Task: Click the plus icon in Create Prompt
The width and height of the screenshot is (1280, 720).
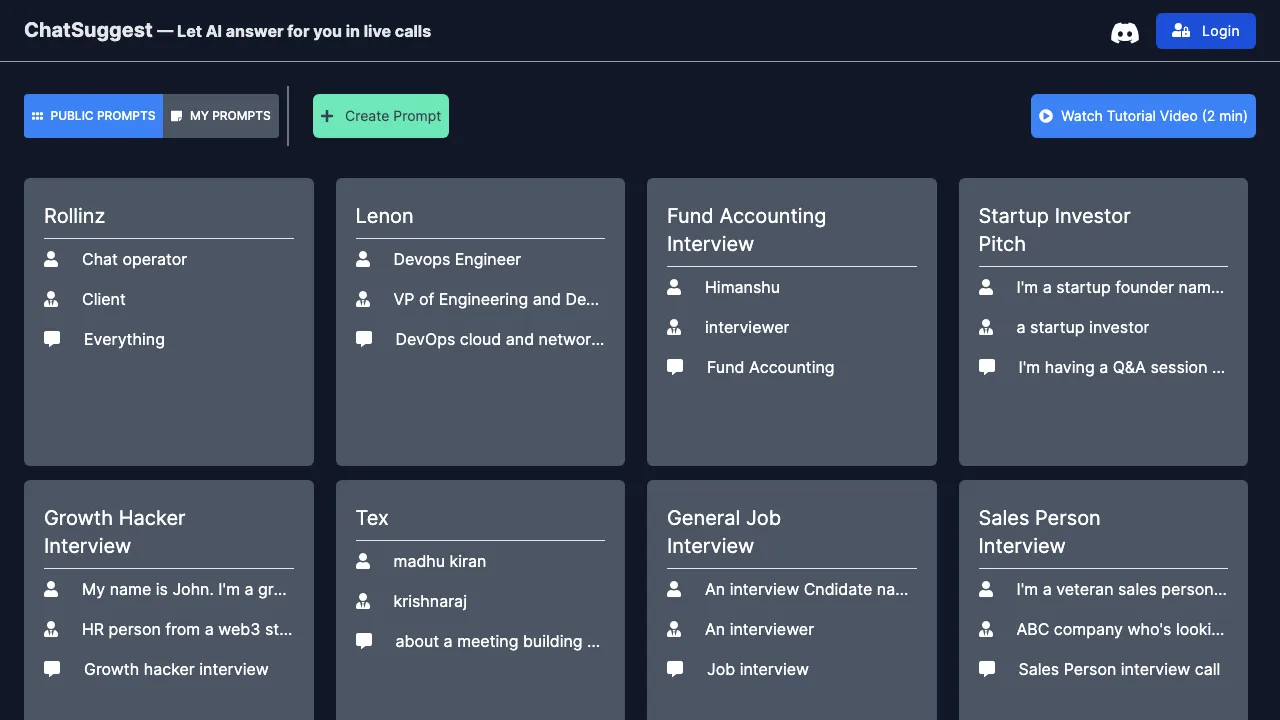Action: coord(327,116)
